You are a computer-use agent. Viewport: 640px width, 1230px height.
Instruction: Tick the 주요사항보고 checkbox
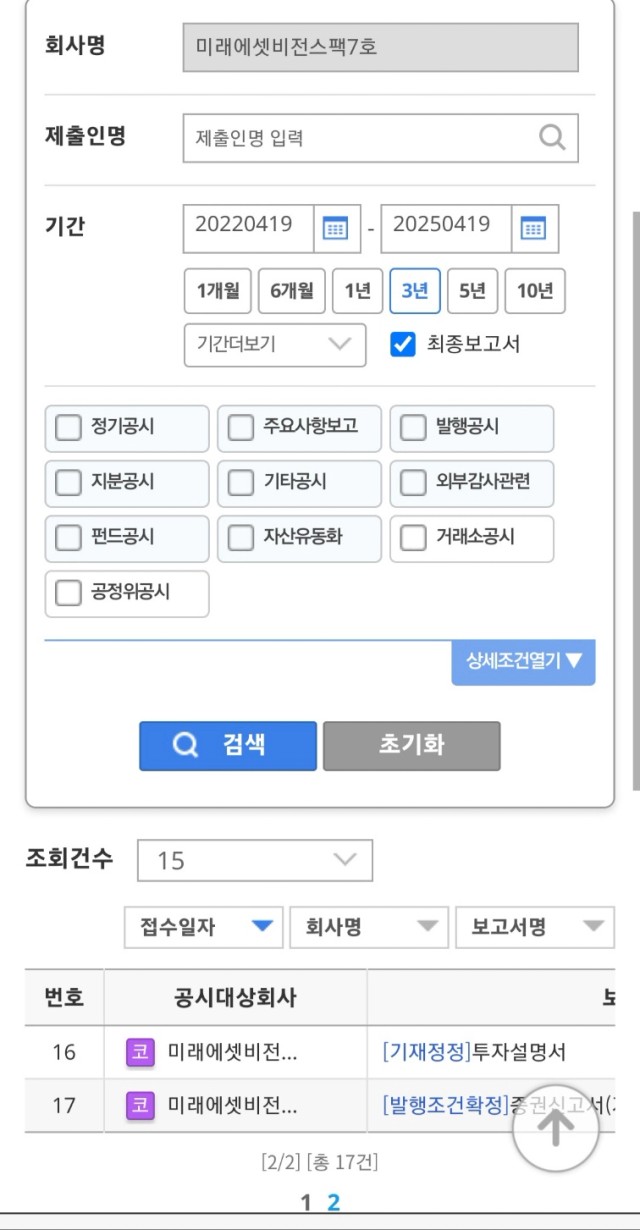pyautogui.click(x=241, y=428)
